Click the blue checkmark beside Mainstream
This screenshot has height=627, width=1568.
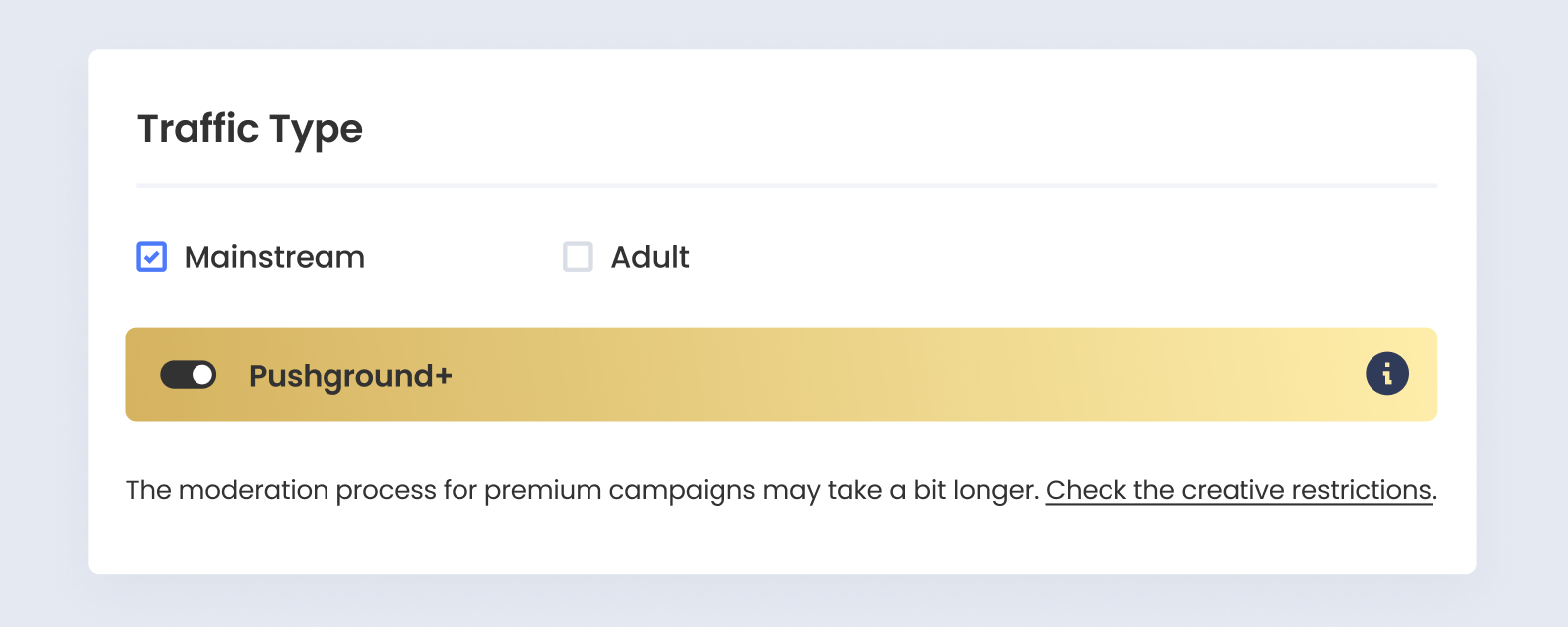[x=152, y=257]
